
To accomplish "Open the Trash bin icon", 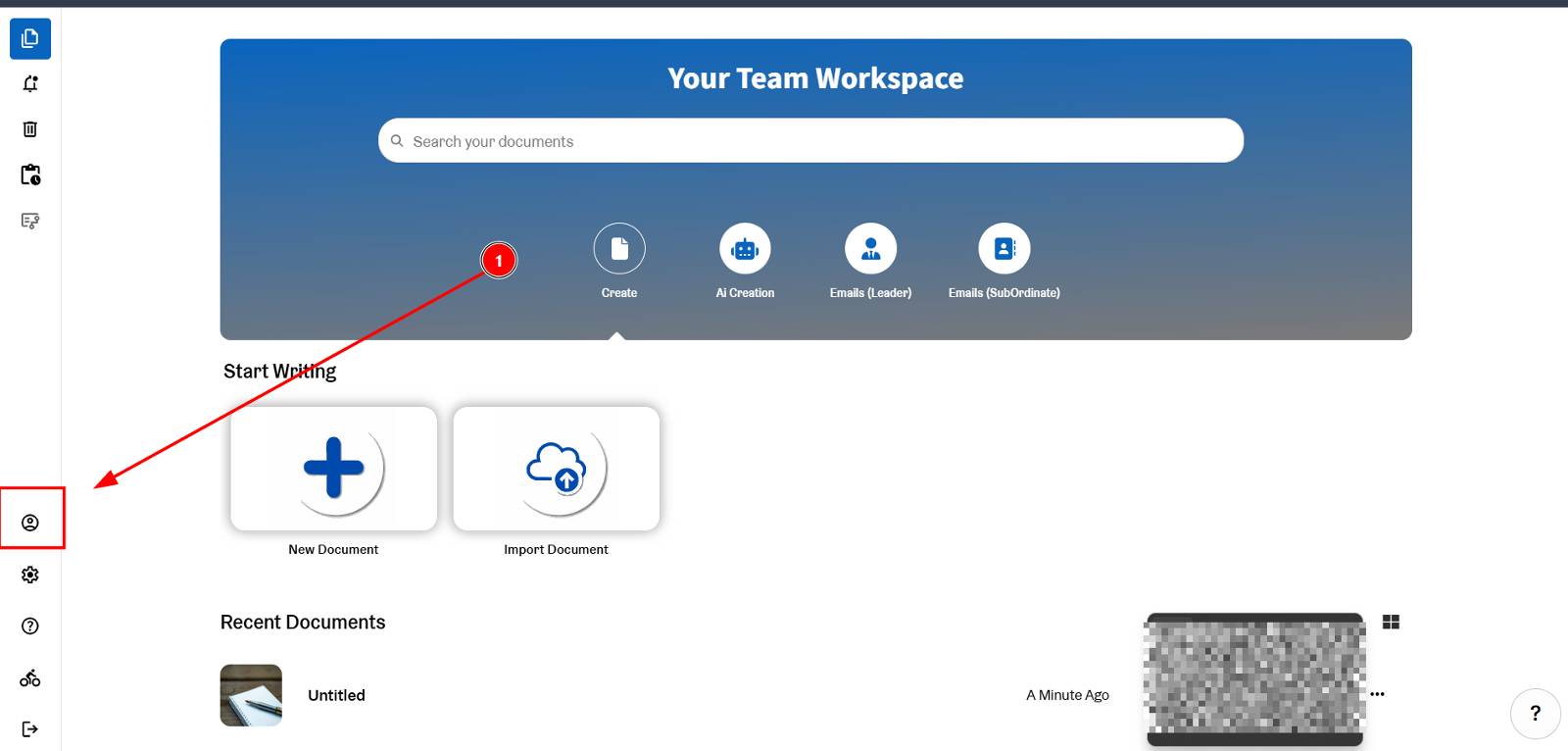I will [30, 129].
